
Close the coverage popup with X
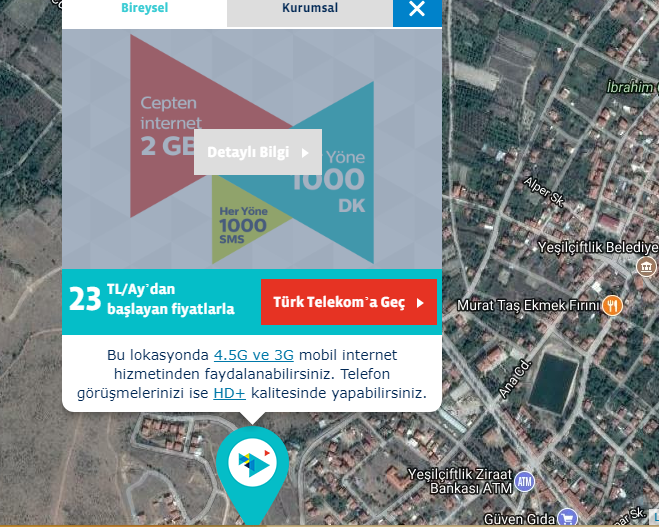[417, 9]
